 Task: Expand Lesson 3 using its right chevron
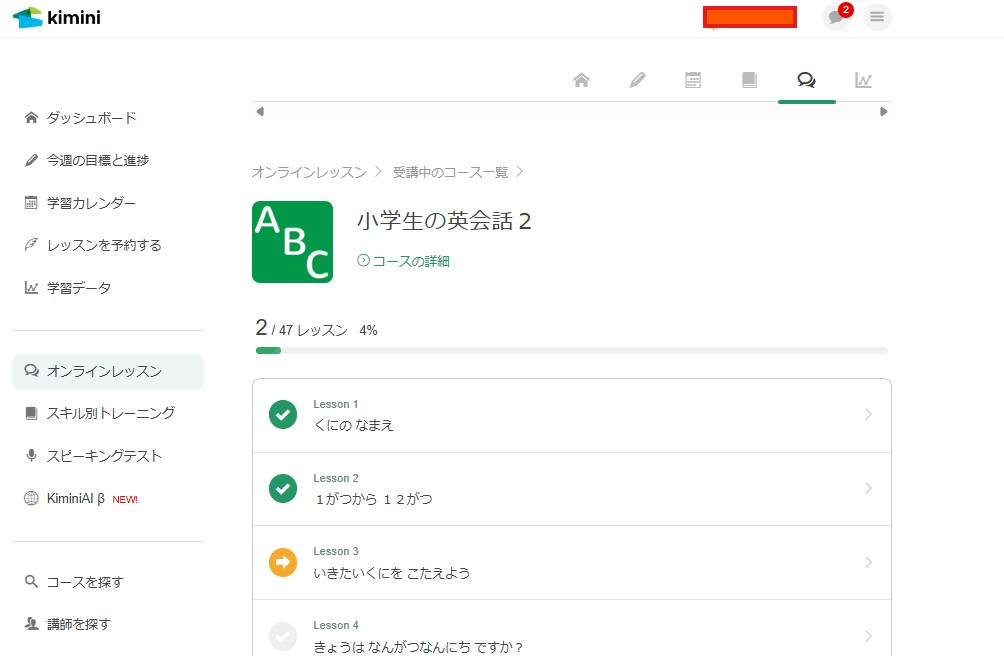pos(868,563)
